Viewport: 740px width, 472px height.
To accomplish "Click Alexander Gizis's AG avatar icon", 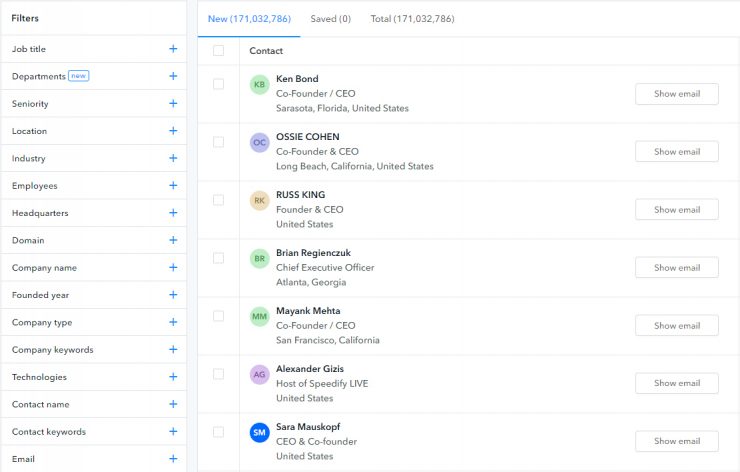I will [260, 375].
